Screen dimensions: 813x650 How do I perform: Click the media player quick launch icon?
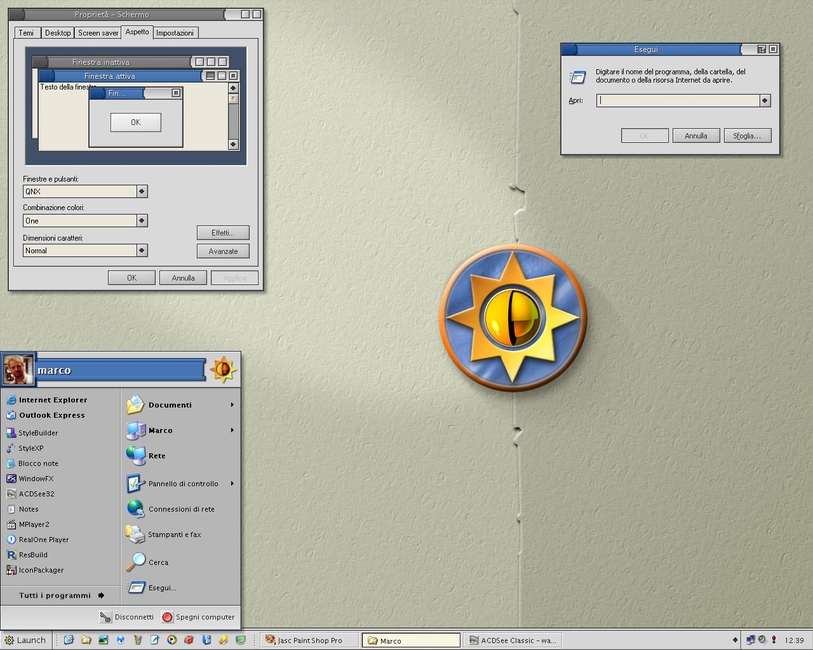(172, 640)
